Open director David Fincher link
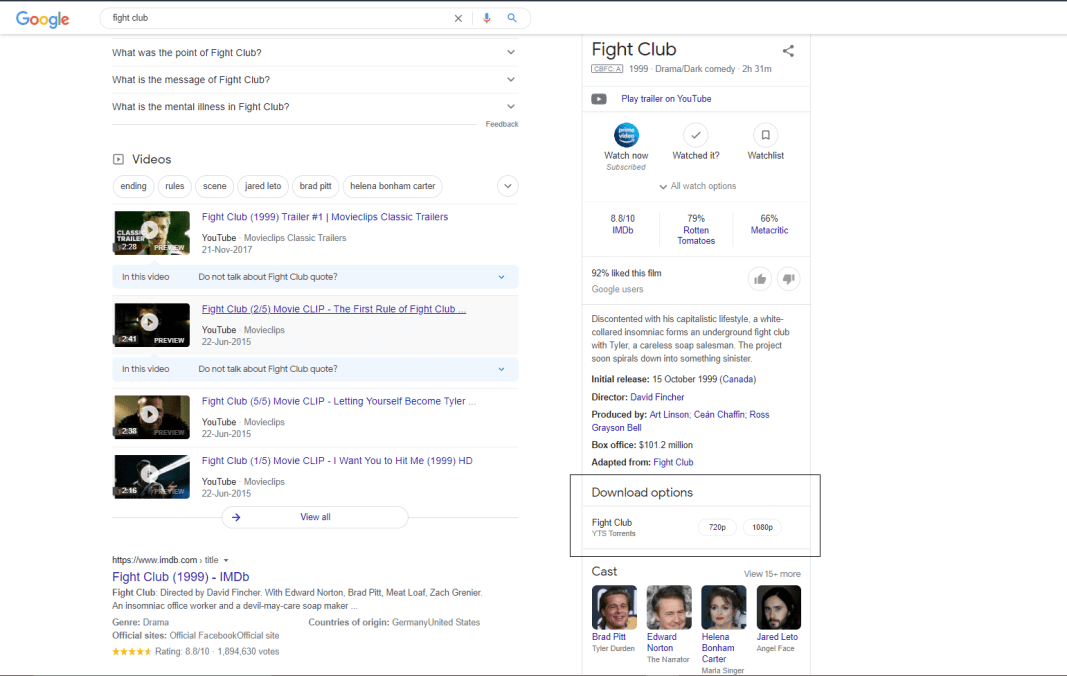Image resolution: width=1067 pixels, height=676 pixels. pyautogui.click(x=657, y=397)
